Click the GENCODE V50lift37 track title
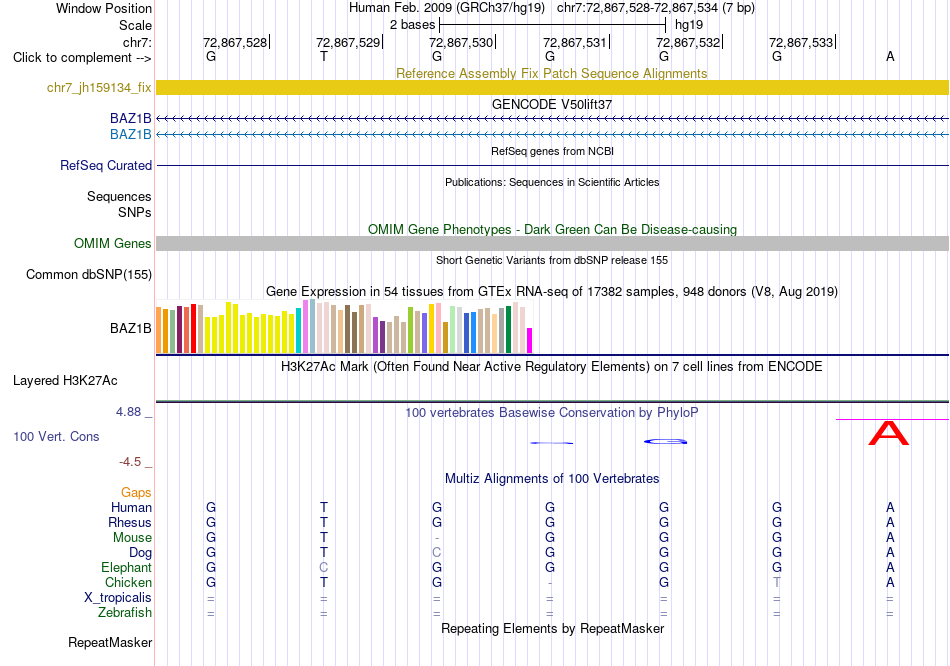Image resolution: width=950 pixels, height=666 pixels. (x=552, y=104)
